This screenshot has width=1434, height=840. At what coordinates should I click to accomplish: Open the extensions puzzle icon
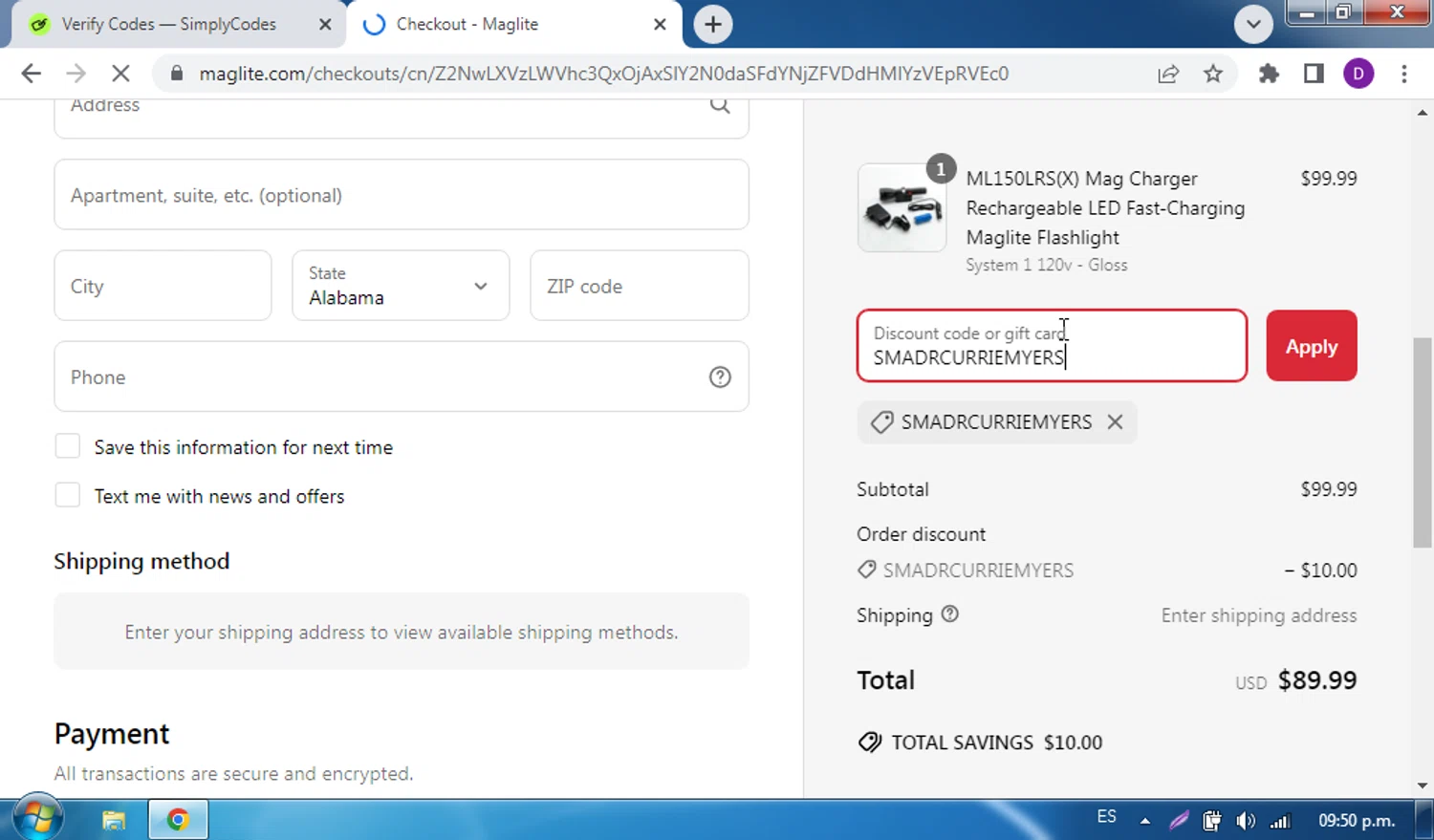(x=1269, y=74)
